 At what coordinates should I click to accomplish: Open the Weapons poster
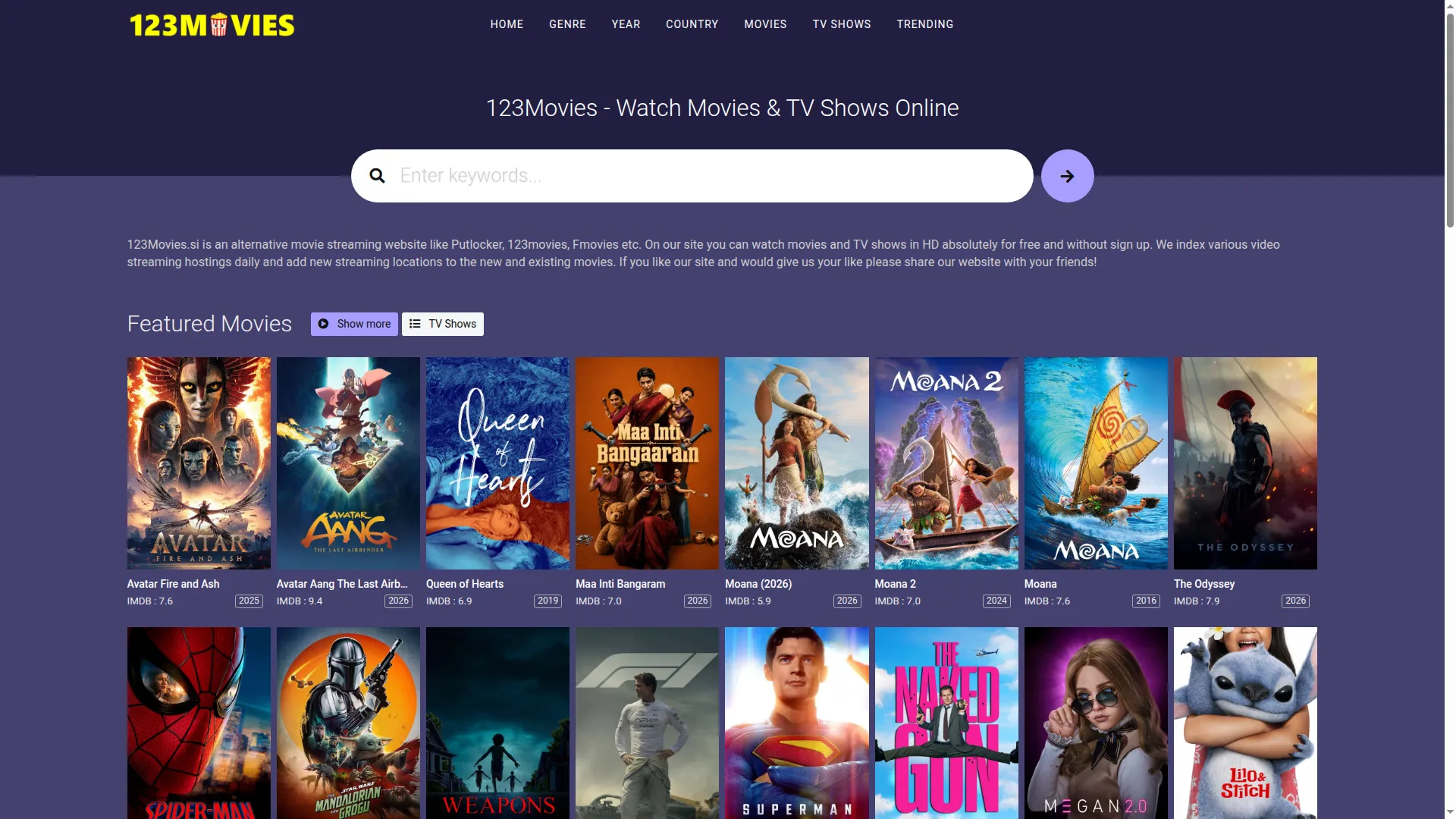coord(497,723)
